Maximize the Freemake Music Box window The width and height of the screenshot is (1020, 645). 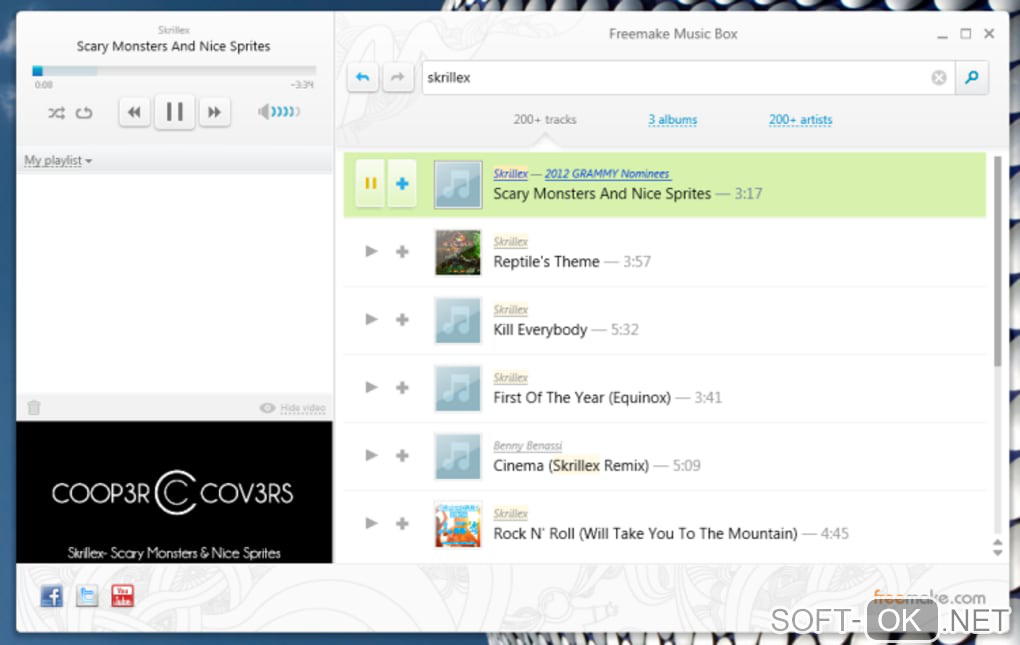pyautogui.click(x=965, y=33)
